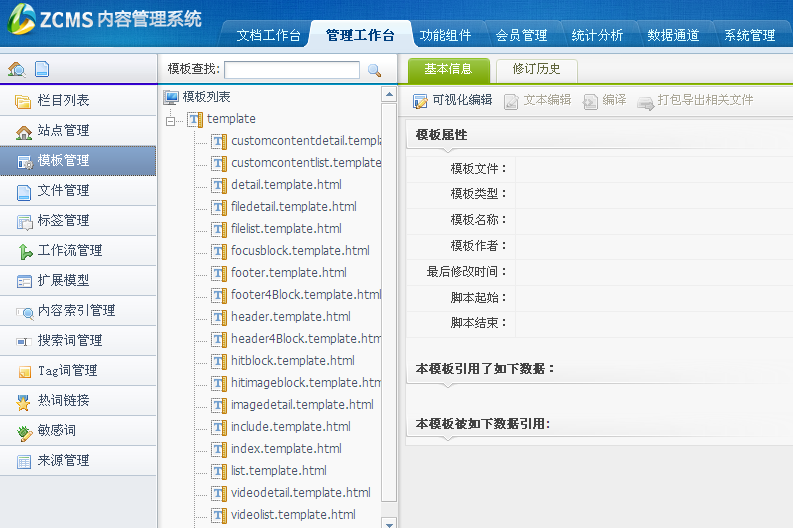Click the 打包导出相关文件 export toolbar item

[x=695, y=101]
